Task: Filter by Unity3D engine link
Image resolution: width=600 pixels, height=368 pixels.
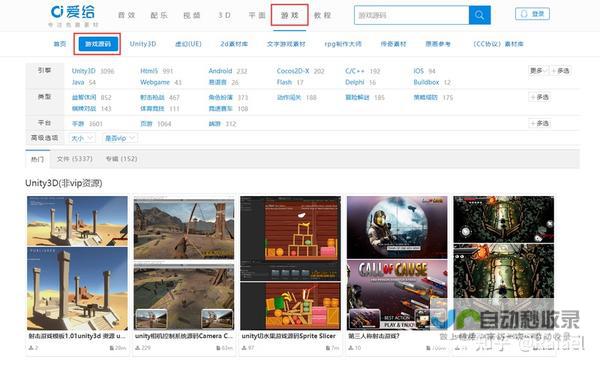Action: pyautogui.click(x=83, y=71)
